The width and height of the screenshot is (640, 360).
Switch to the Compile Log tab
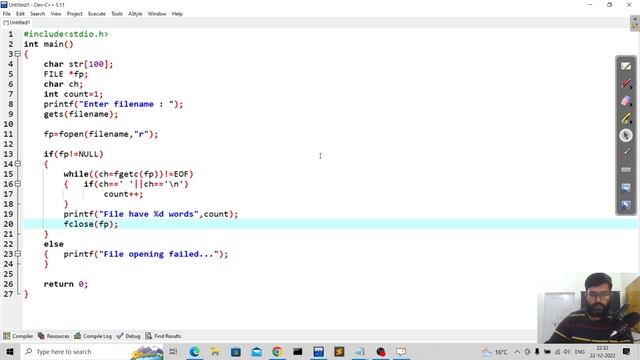coord(93,336)
